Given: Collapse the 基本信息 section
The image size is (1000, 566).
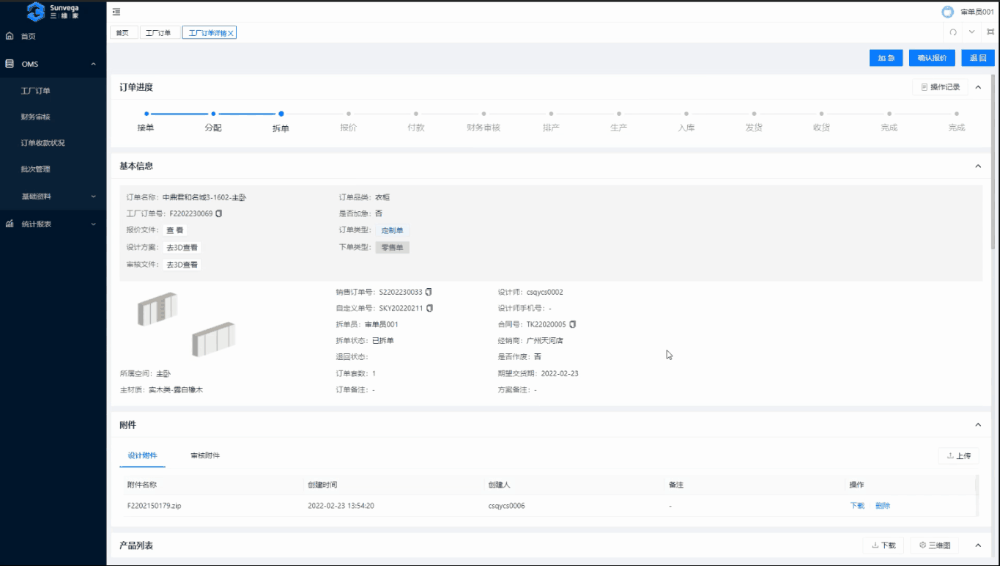Looking at the screenshot, I should pos(977,166).
